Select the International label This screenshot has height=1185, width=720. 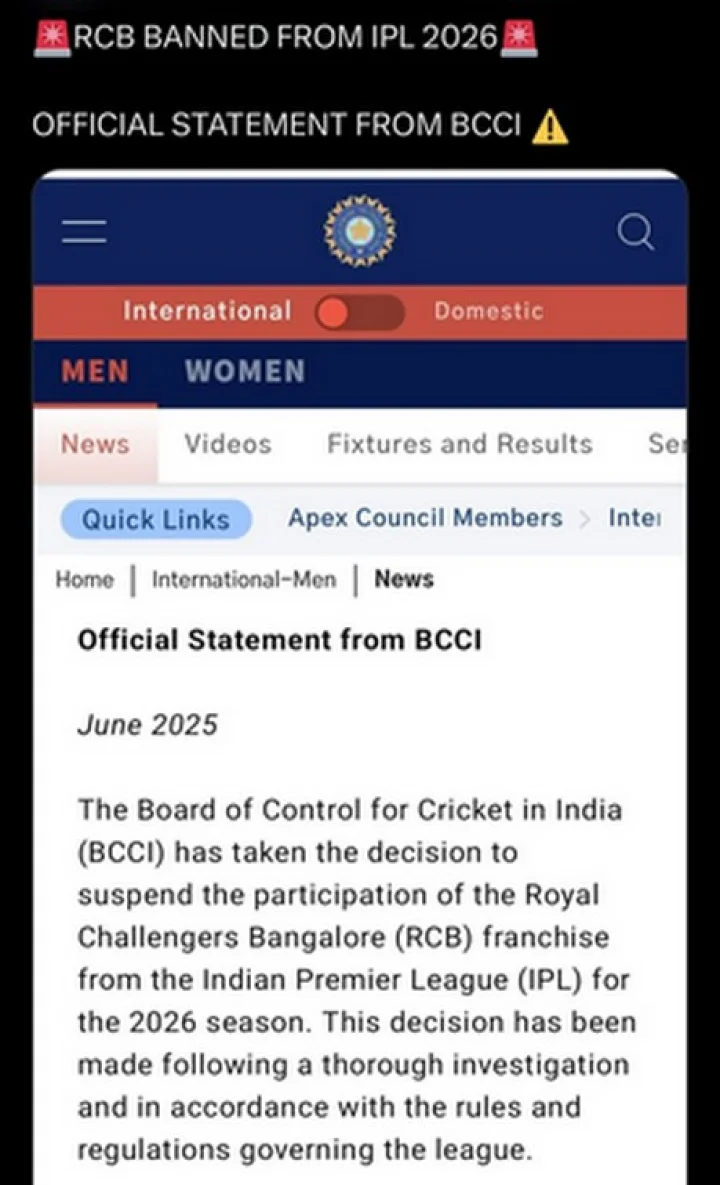(207, 312)
